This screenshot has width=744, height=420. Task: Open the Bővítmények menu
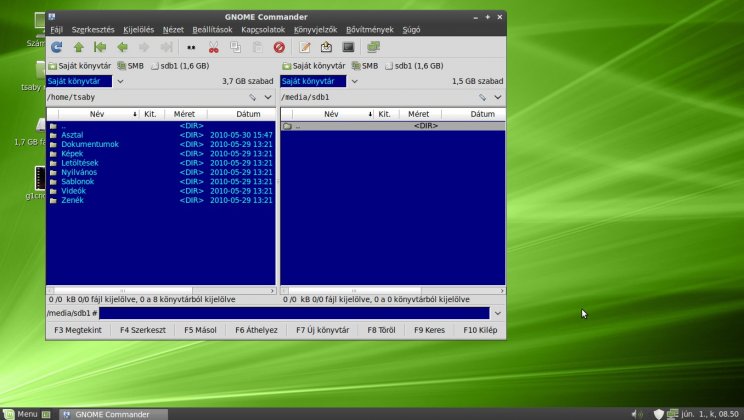(370, 29)
